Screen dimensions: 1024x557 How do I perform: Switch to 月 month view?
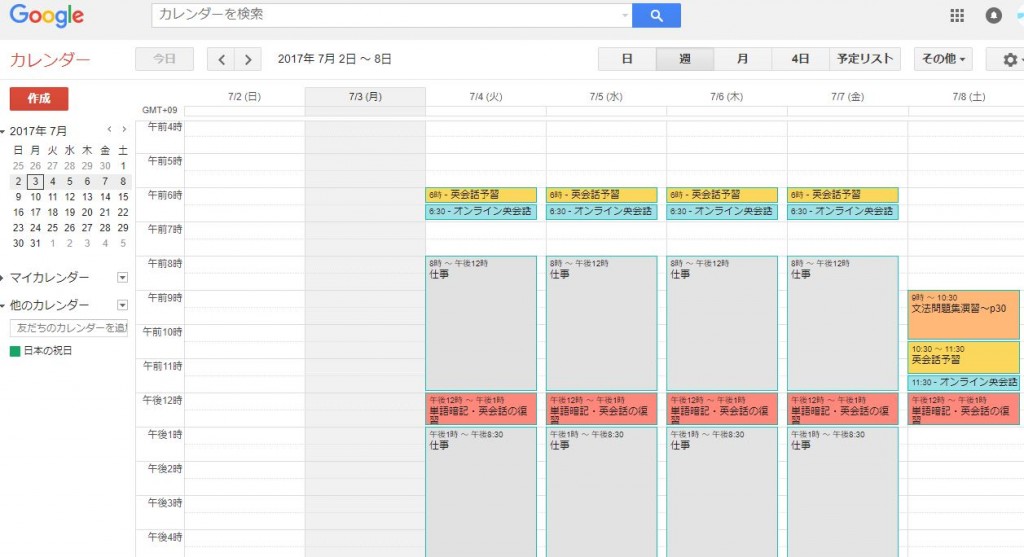(743, 59)
